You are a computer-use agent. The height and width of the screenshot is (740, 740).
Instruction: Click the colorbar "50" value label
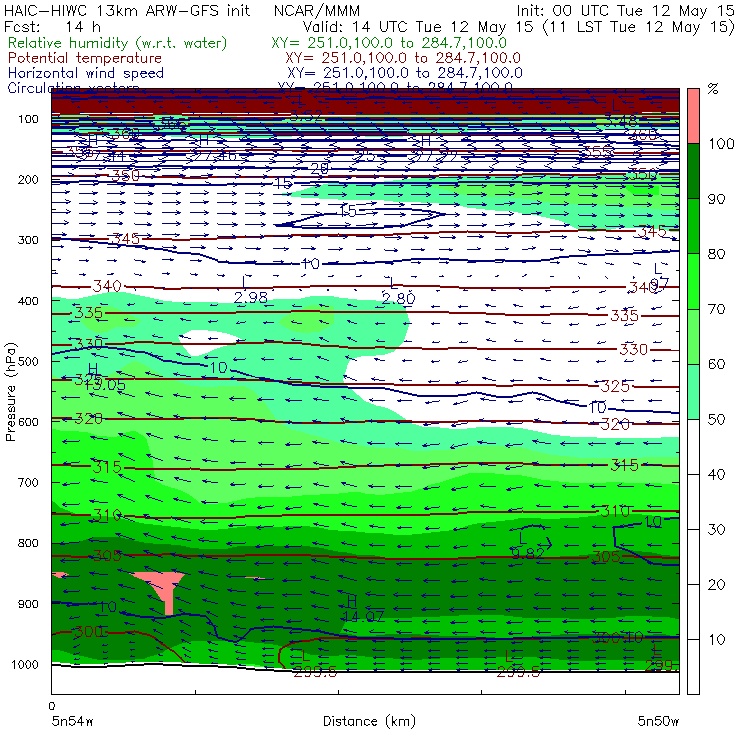coord(716,419)
